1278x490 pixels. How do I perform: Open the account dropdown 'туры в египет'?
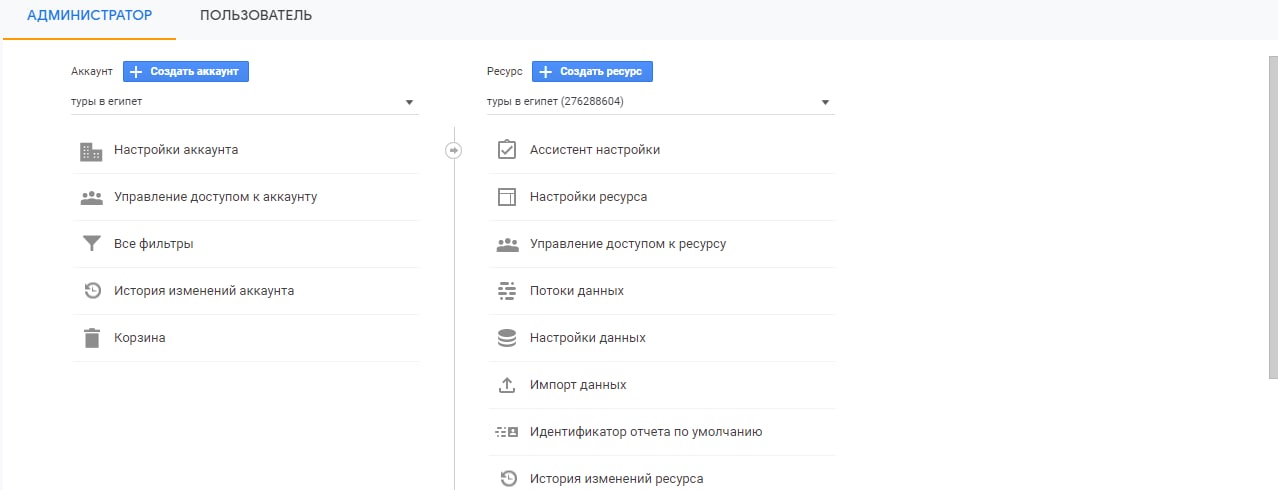pos(244,102)
